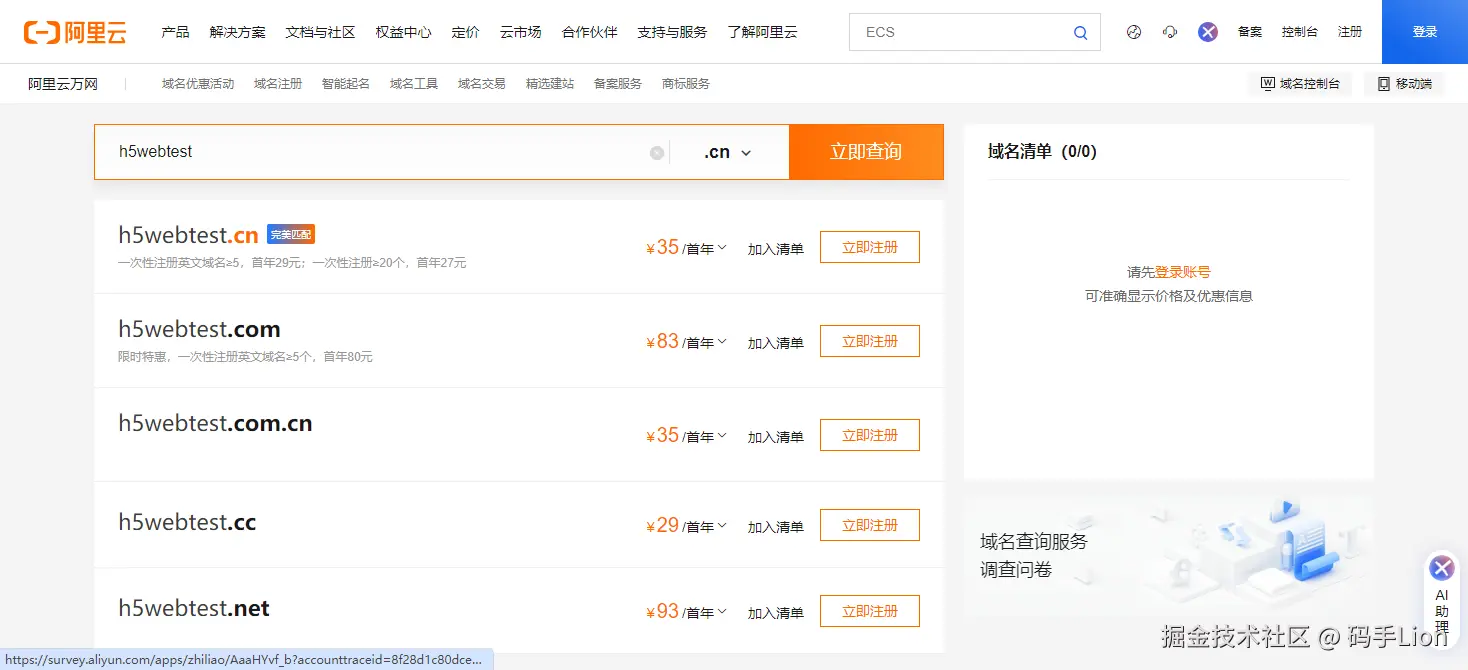Open the 移动端 button

1405,84
